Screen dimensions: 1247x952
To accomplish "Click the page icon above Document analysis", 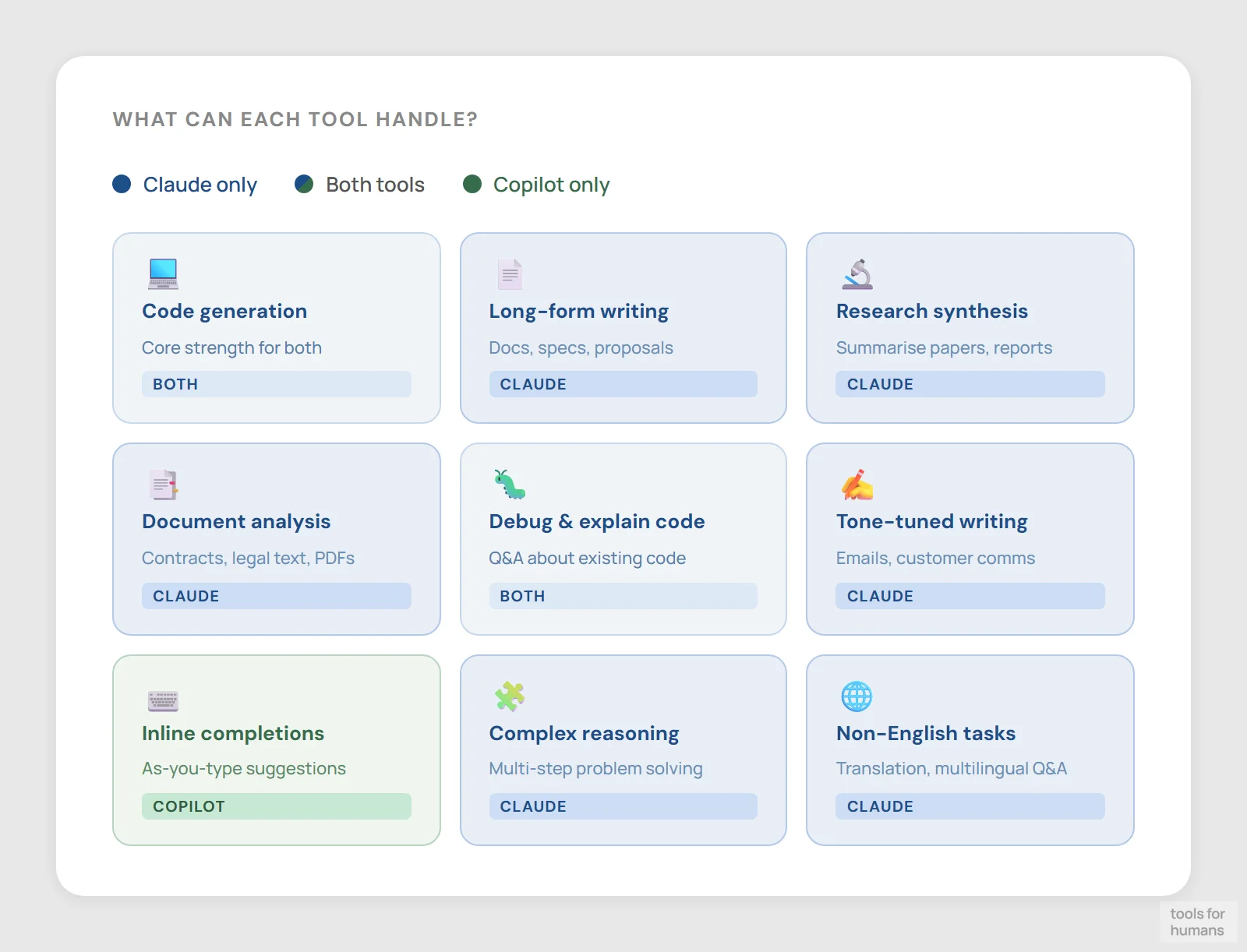I will [x=162, y=485].
